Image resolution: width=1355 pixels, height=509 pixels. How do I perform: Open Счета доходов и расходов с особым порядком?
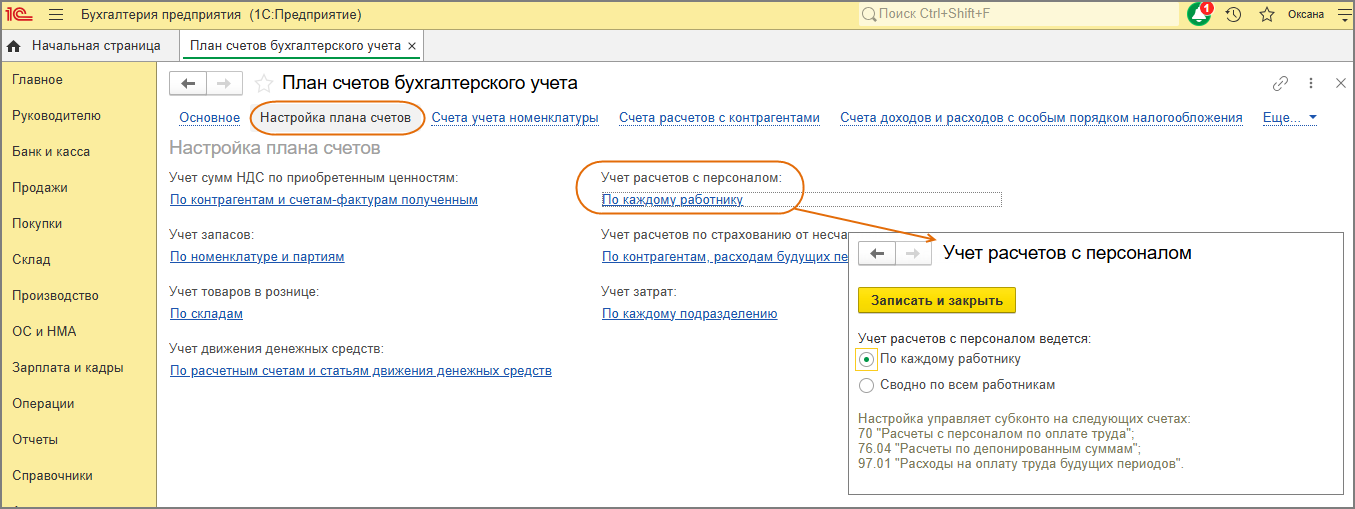tap(1041, 118)
